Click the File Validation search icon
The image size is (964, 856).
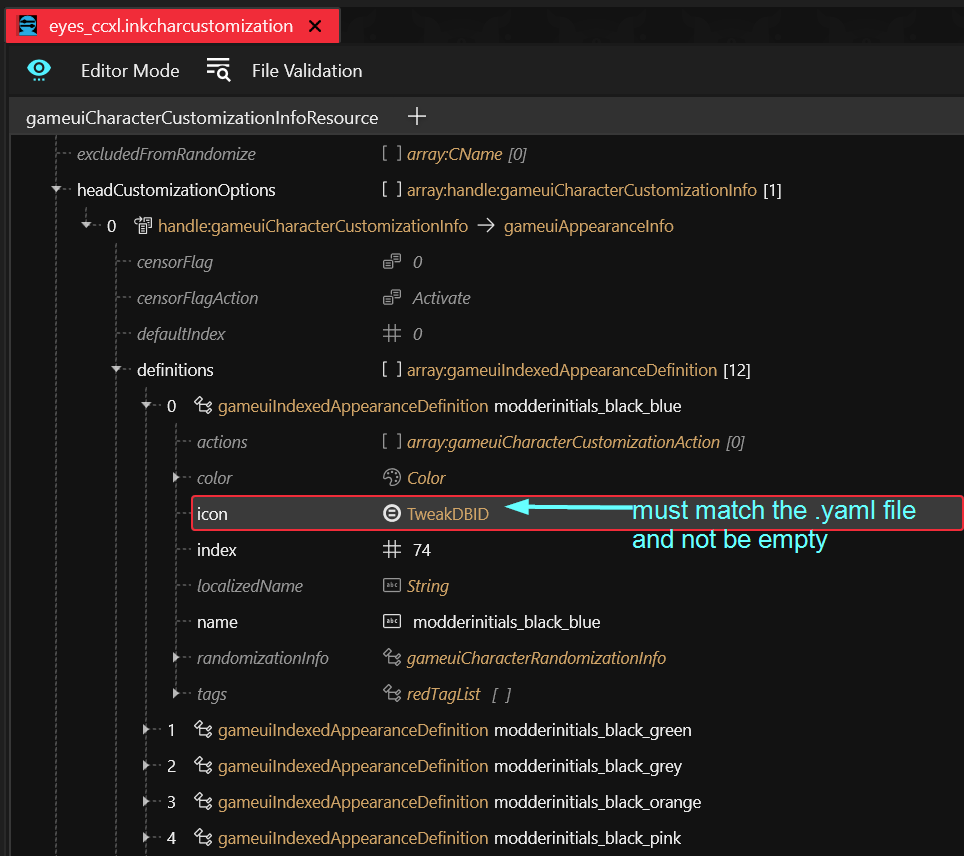point(218,69)
